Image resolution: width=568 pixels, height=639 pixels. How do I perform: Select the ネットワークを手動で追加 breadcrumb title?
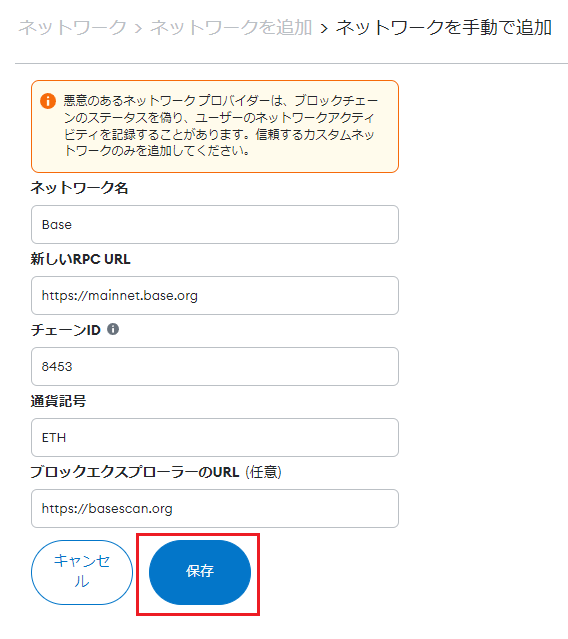(x=444, y=28)
